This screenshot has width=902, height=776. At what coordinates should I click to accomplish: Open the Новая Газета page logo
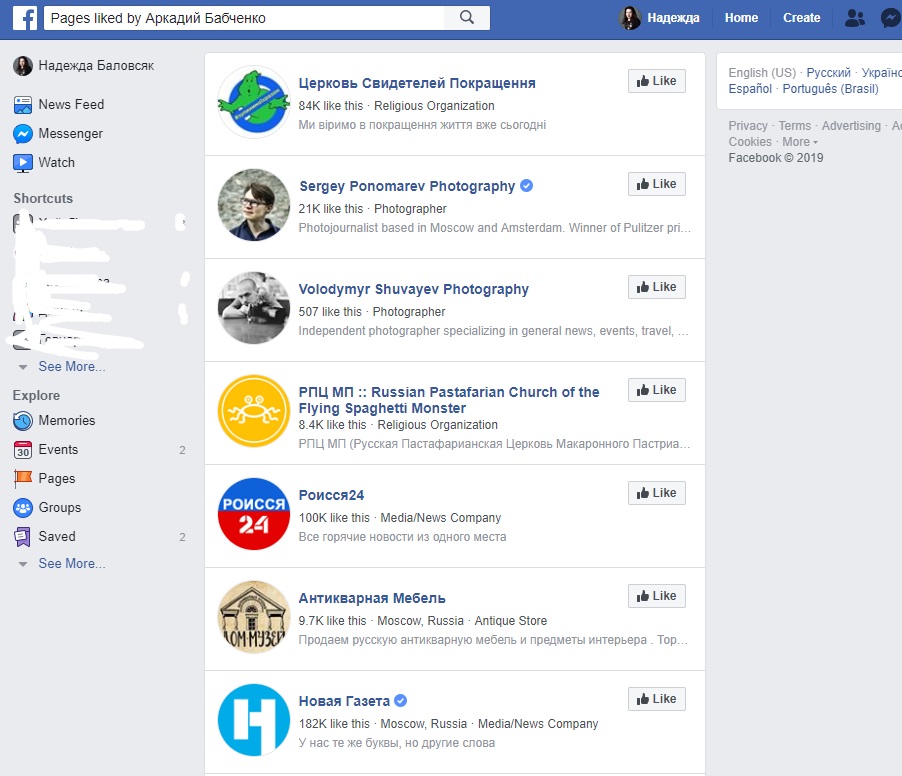tap(254, 720)
